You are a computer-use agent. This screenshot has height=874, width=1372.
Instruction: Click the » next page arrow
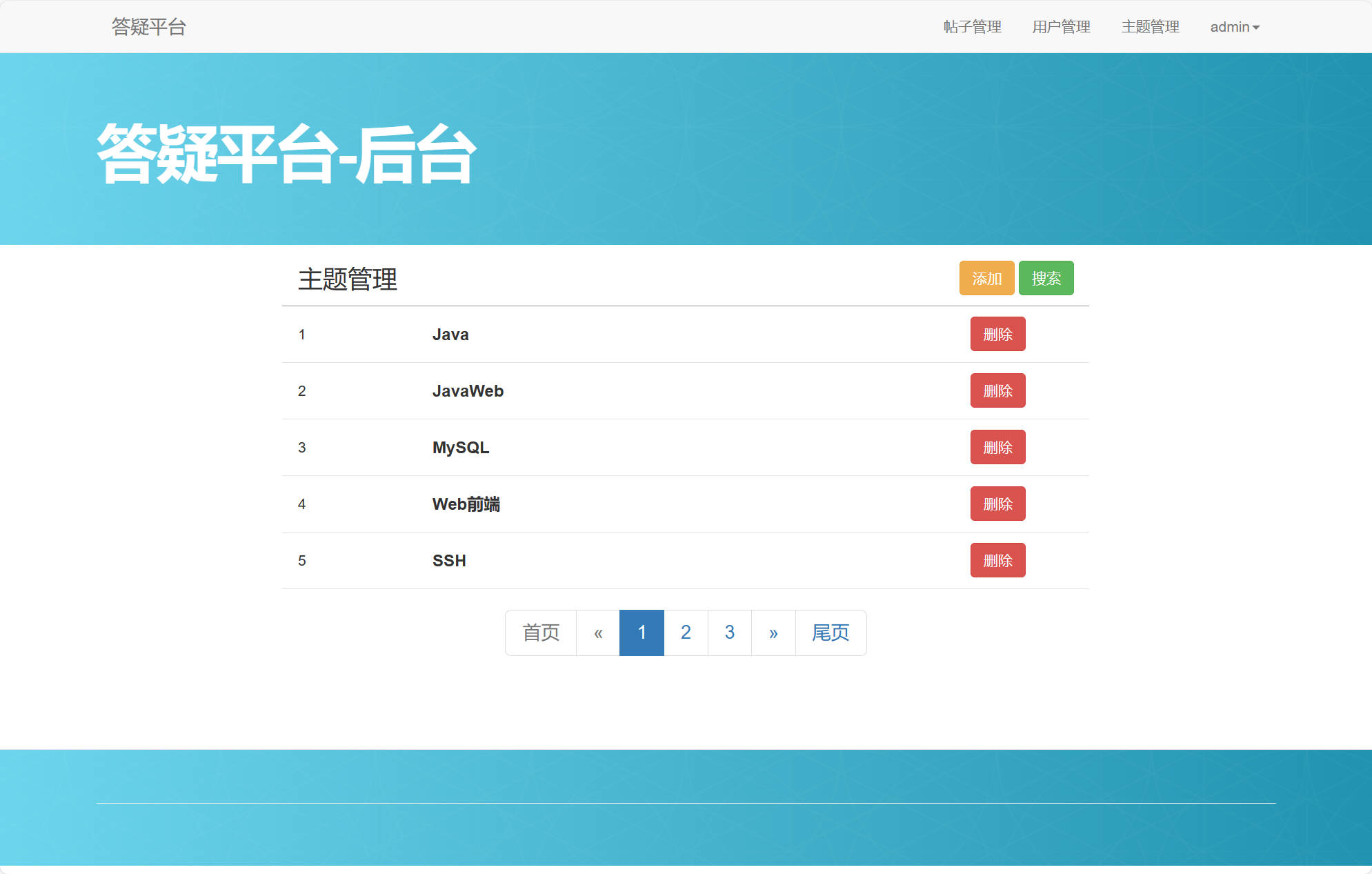773,633
